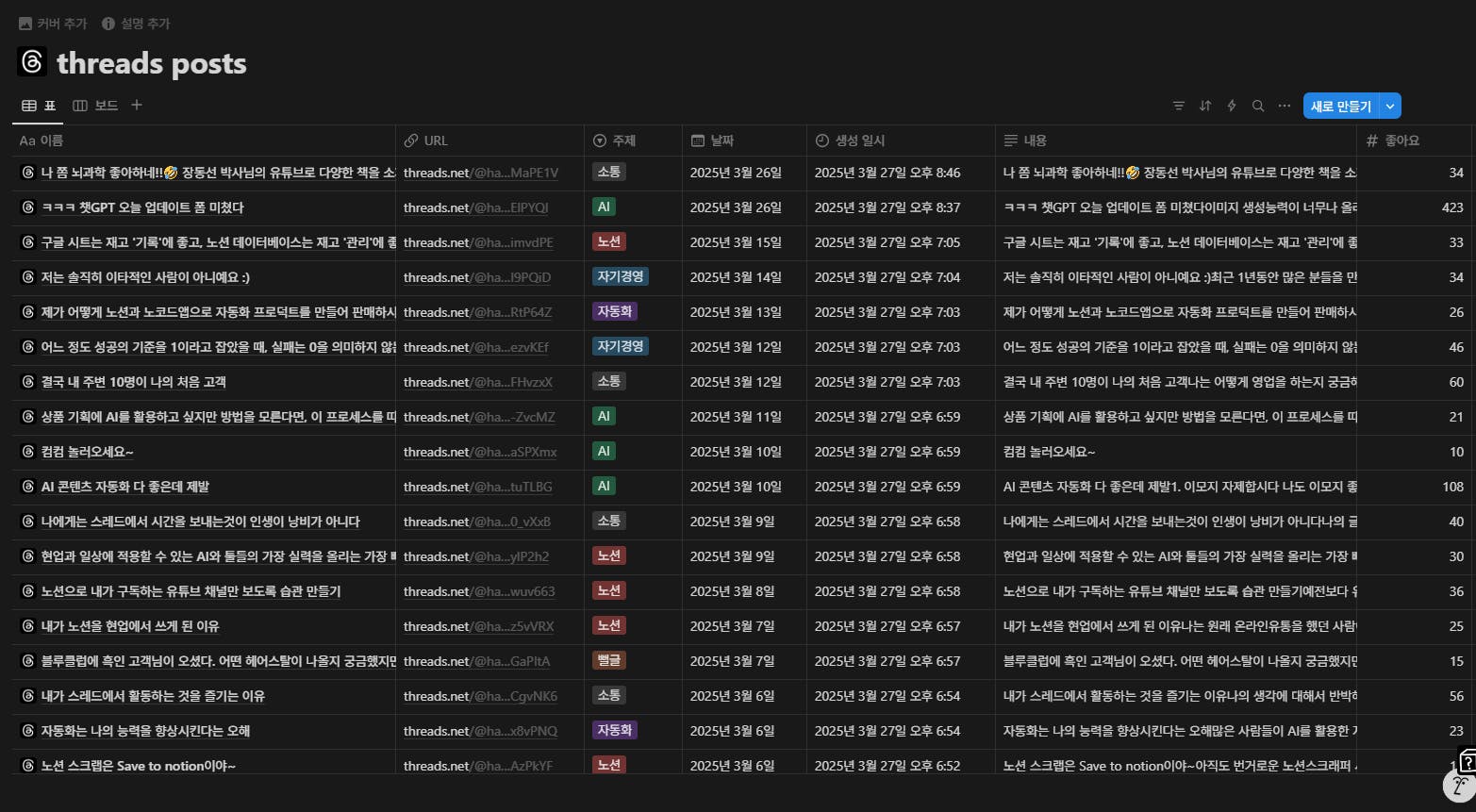This screenshot has height=812, width=1476.
Task: Click the 커버 추가 button
Action: pyautogui.click(x=53, y=24)
